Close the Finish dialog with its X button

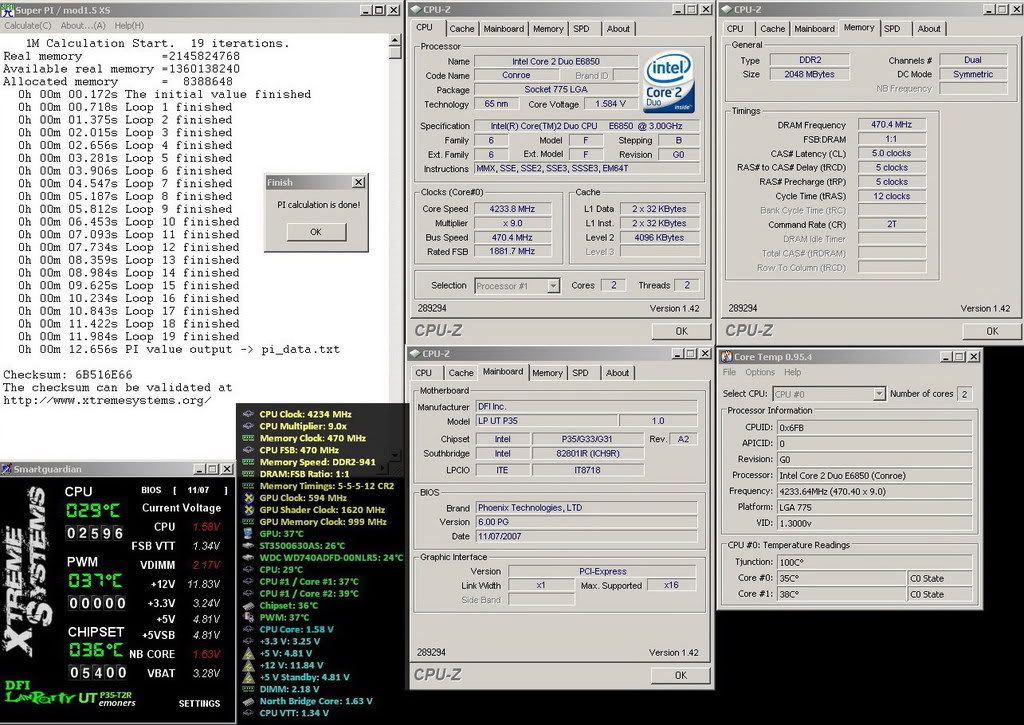(x=359, y=182)
